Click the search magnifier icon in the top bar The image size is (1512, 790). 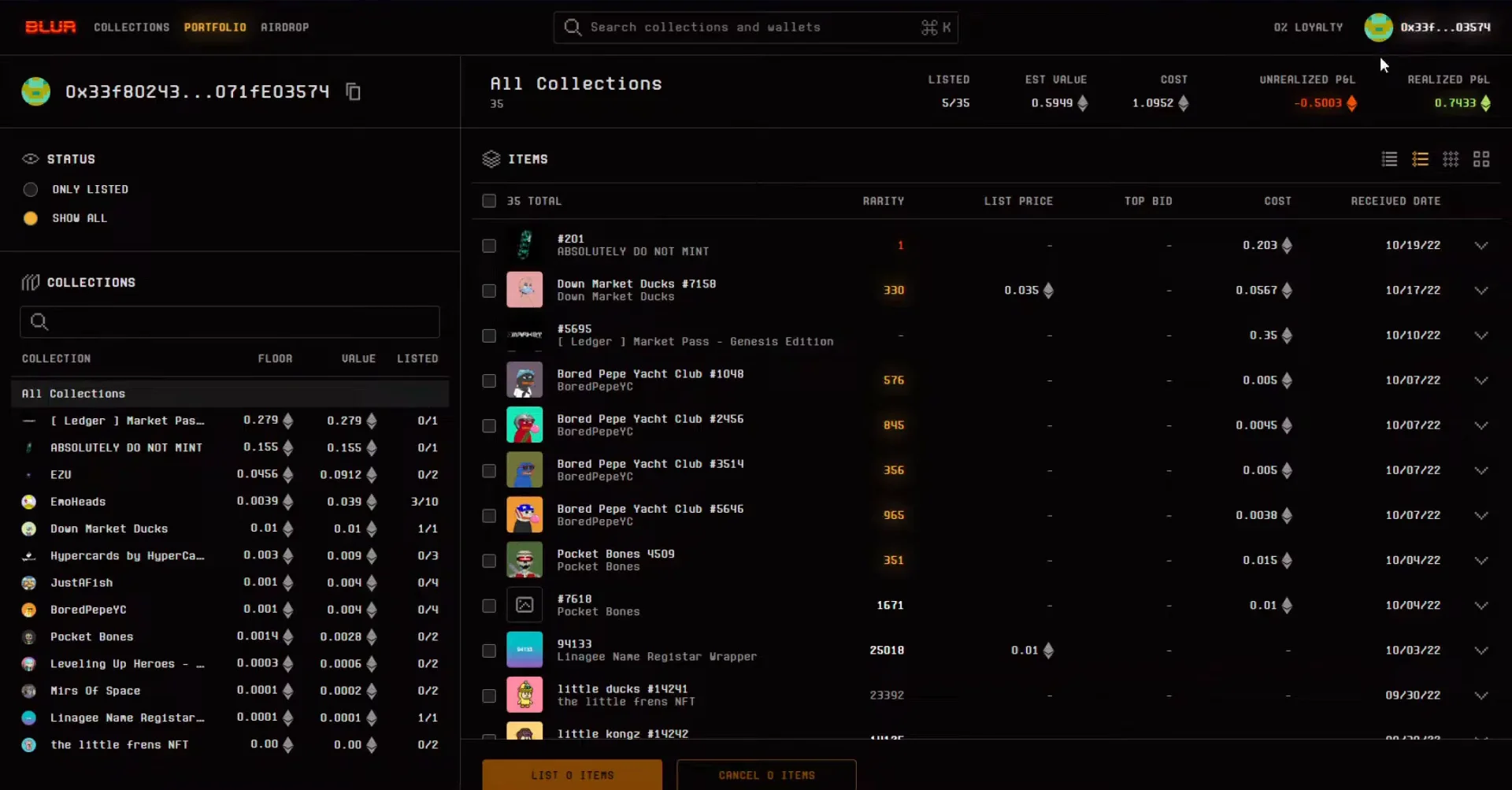573,28
